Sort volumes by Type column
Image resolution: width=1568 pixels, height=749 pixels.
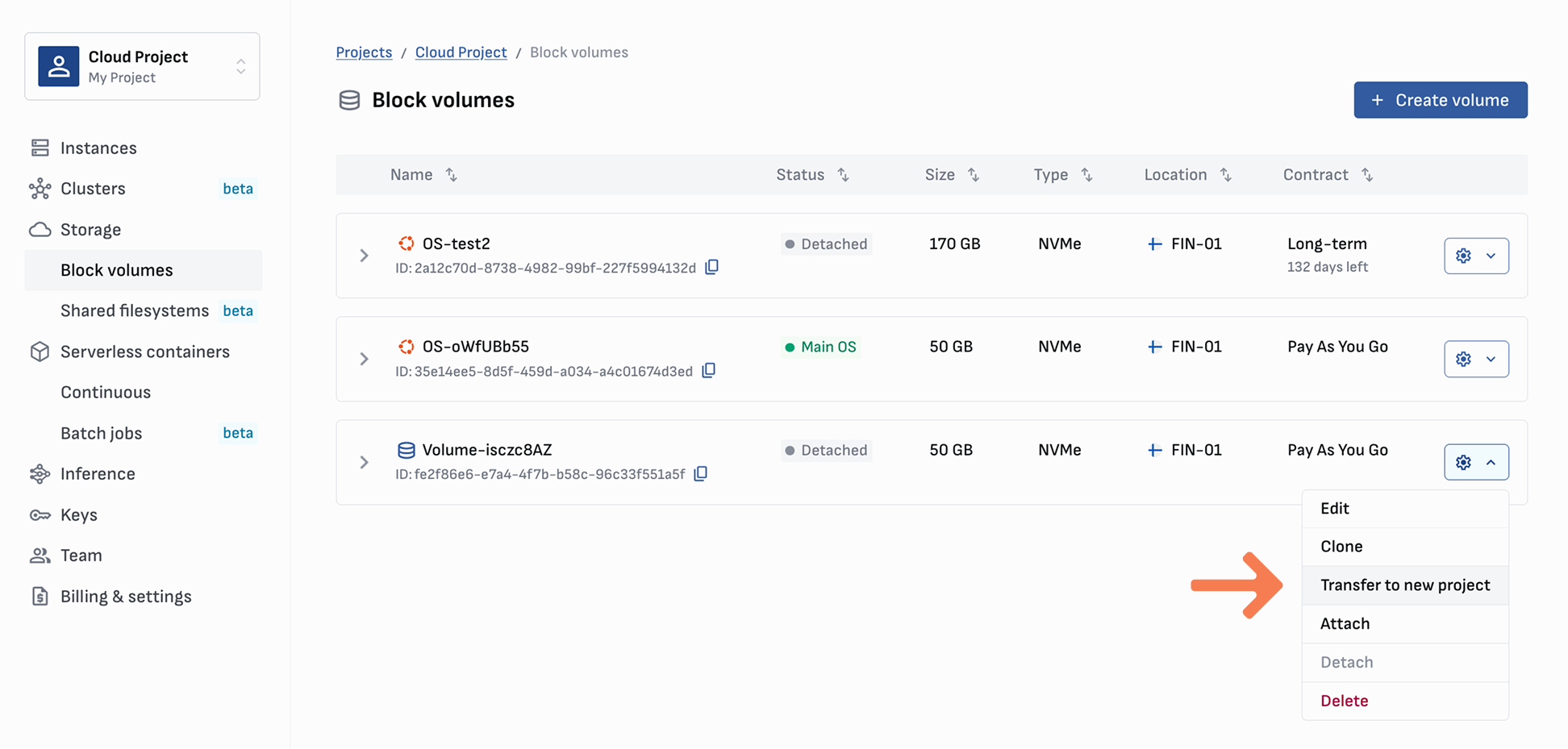pyautogui.click(x=1086, y=175)
